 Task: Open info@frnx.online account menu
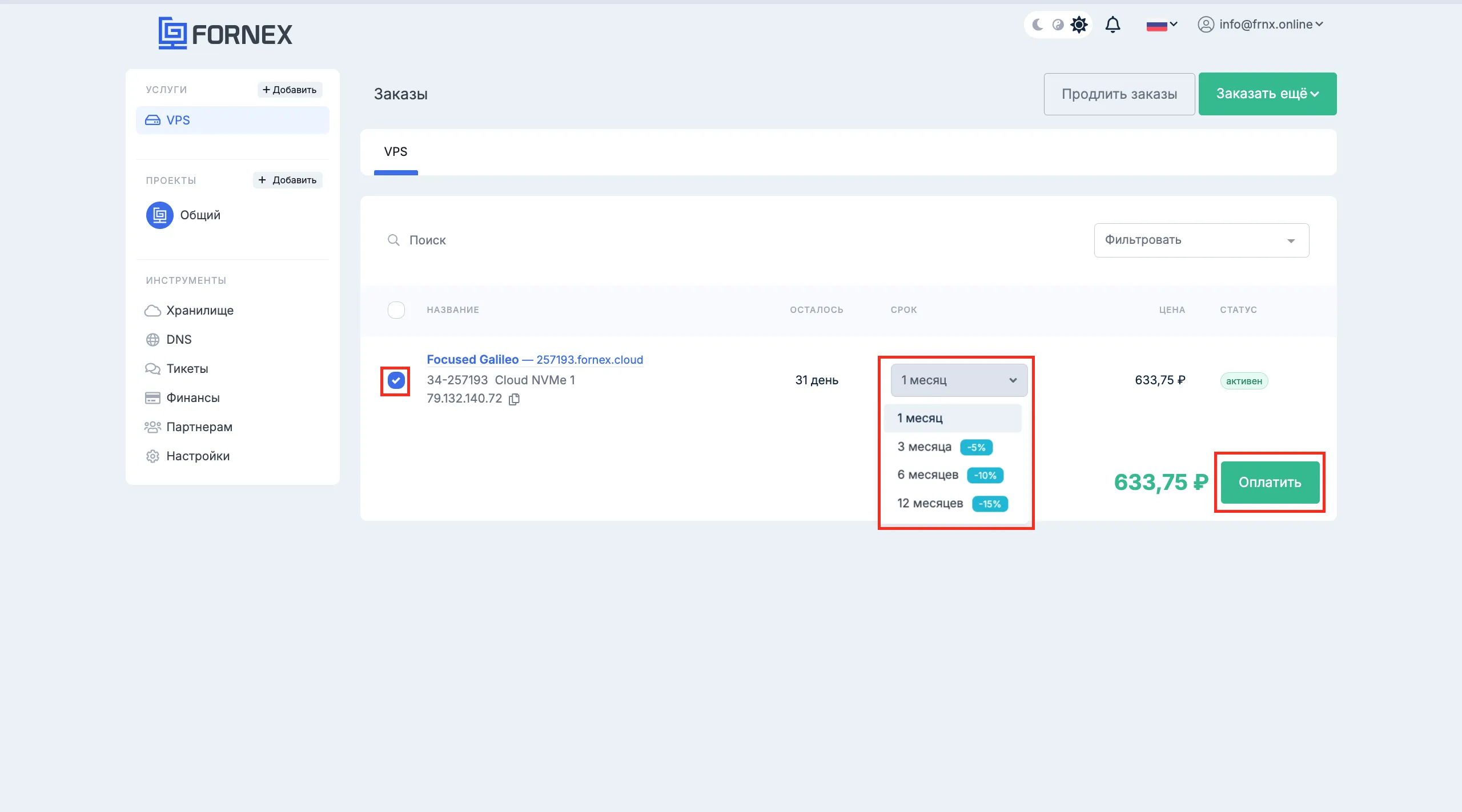[1260, 25]
